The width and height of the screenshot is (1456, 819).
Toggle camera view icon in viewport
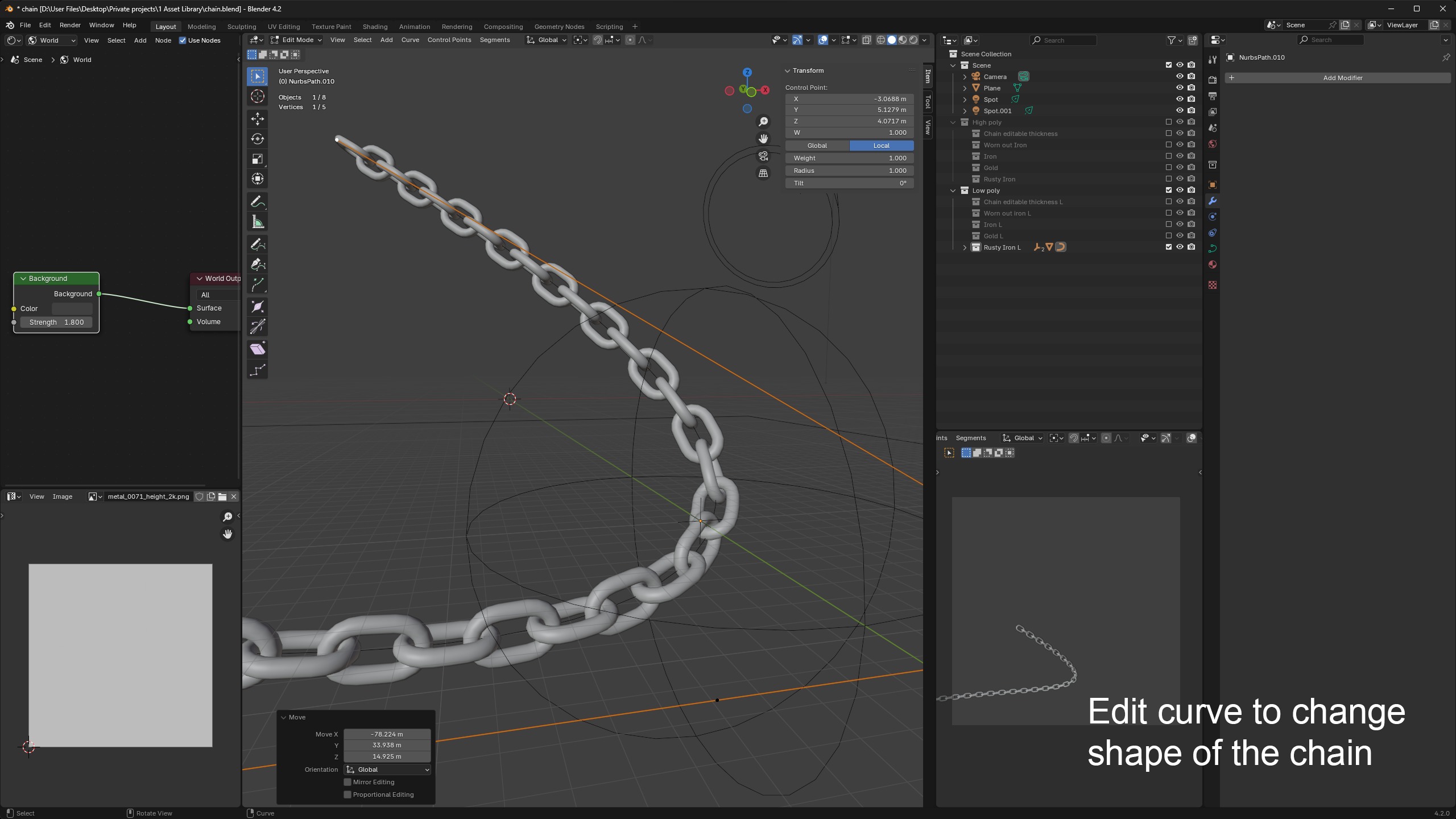coord(763,156)
